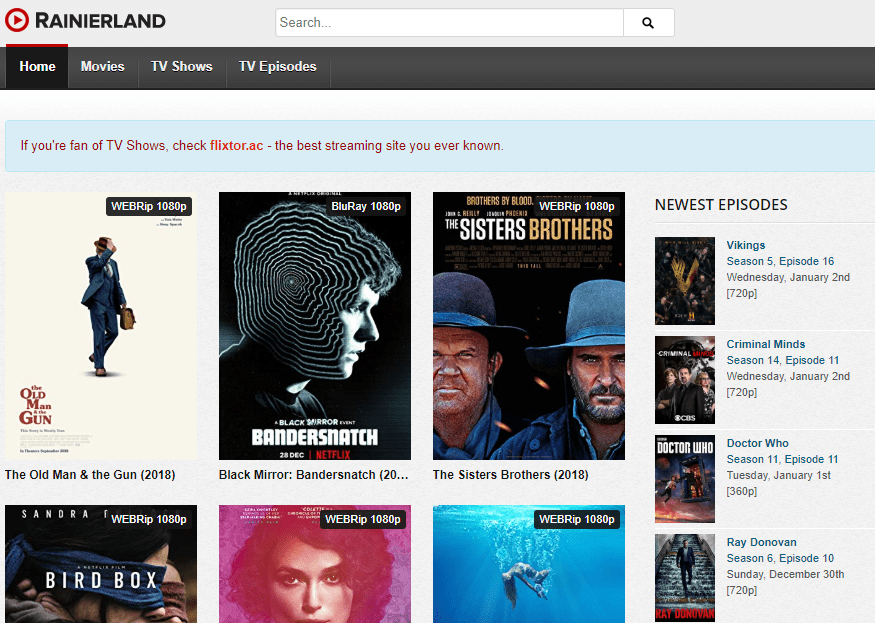Open Doctor Who episode thumbnail

(x=685, y=479)
